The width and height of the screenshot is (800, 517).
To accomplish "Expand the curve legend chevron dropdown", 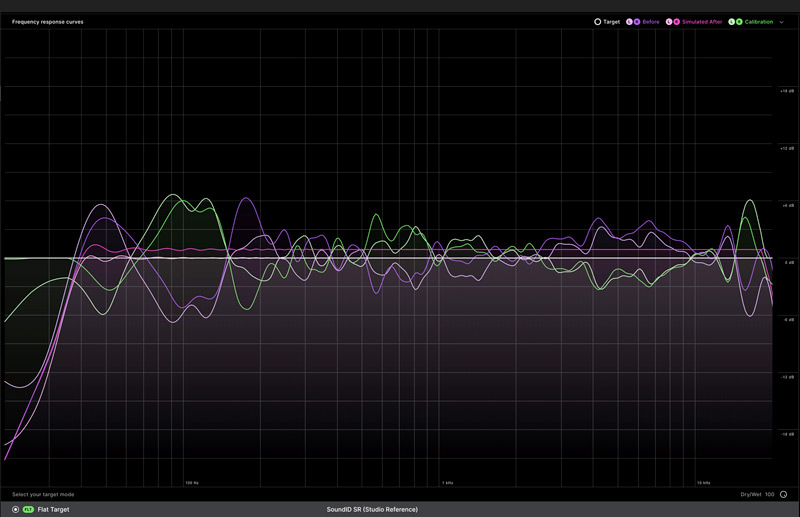I will point(781,21).
